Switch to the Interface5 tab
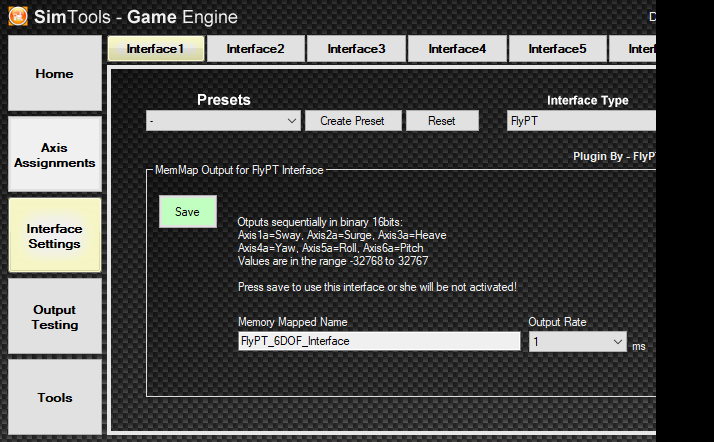Image resolution: width=714 pixels, height=442 pixels. 558,49
